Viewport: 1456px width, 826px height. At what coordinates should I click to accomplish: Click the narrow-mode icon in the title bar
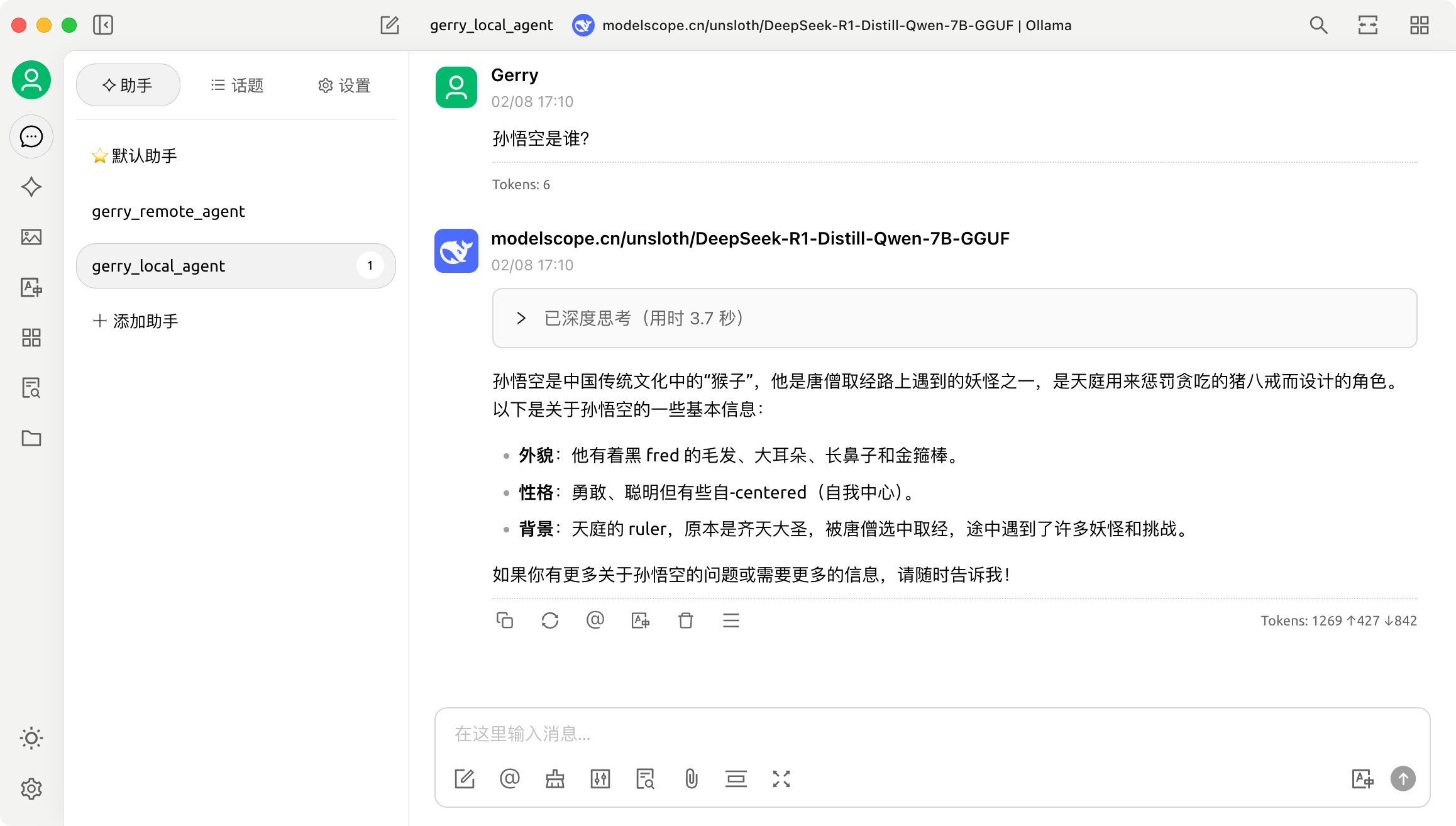[x=1368, y=25]
